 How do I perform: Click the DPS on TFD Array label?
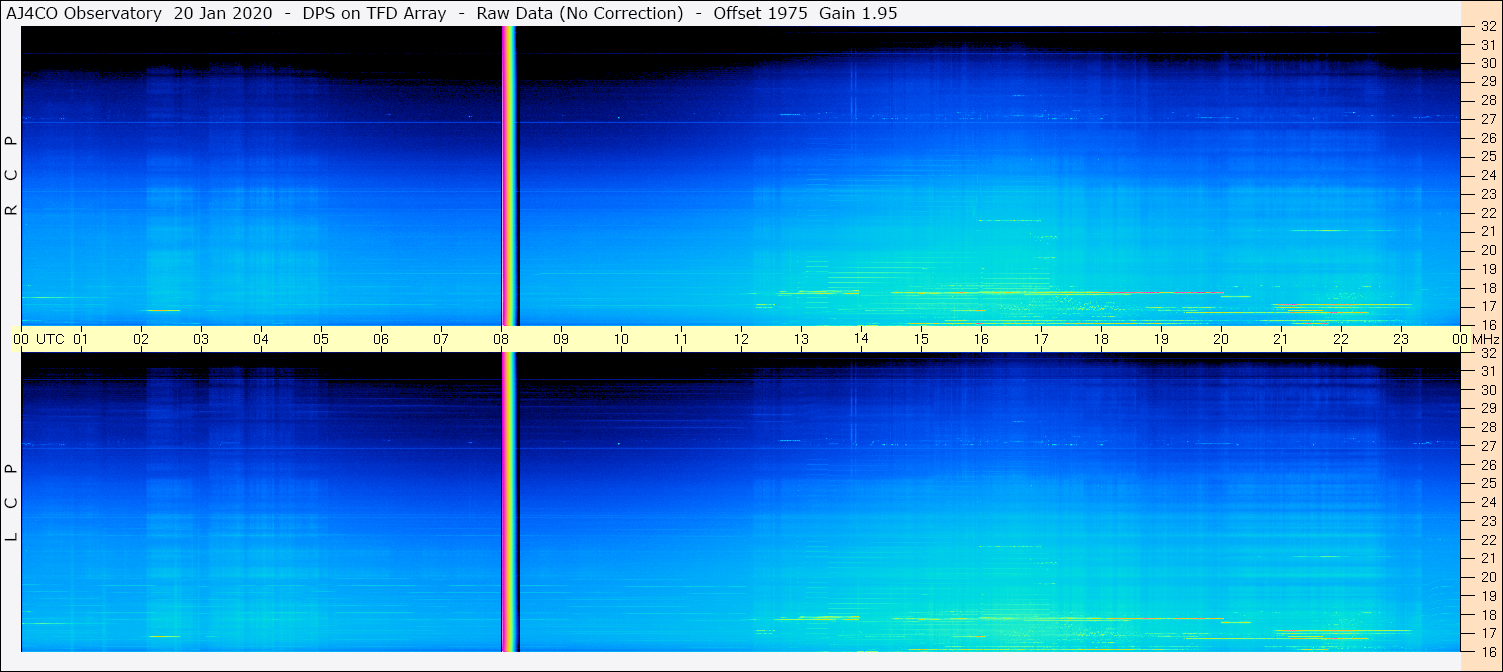click(374, 13)
